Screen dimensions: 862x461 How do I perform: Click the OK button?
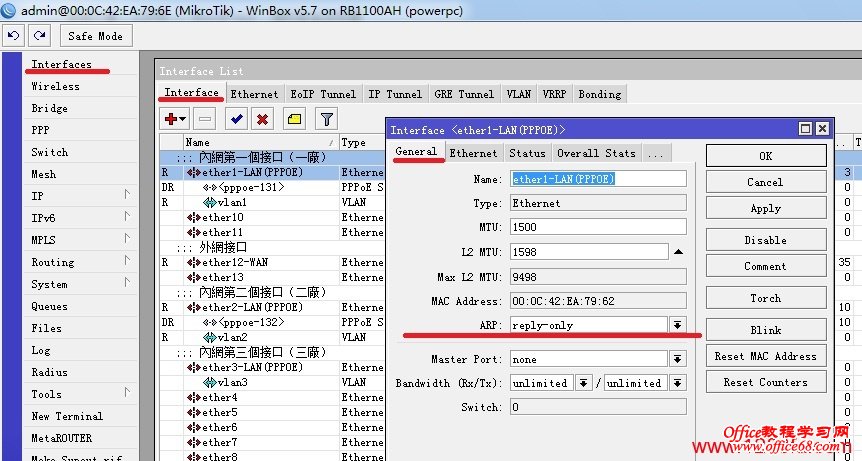click(766, 156)
